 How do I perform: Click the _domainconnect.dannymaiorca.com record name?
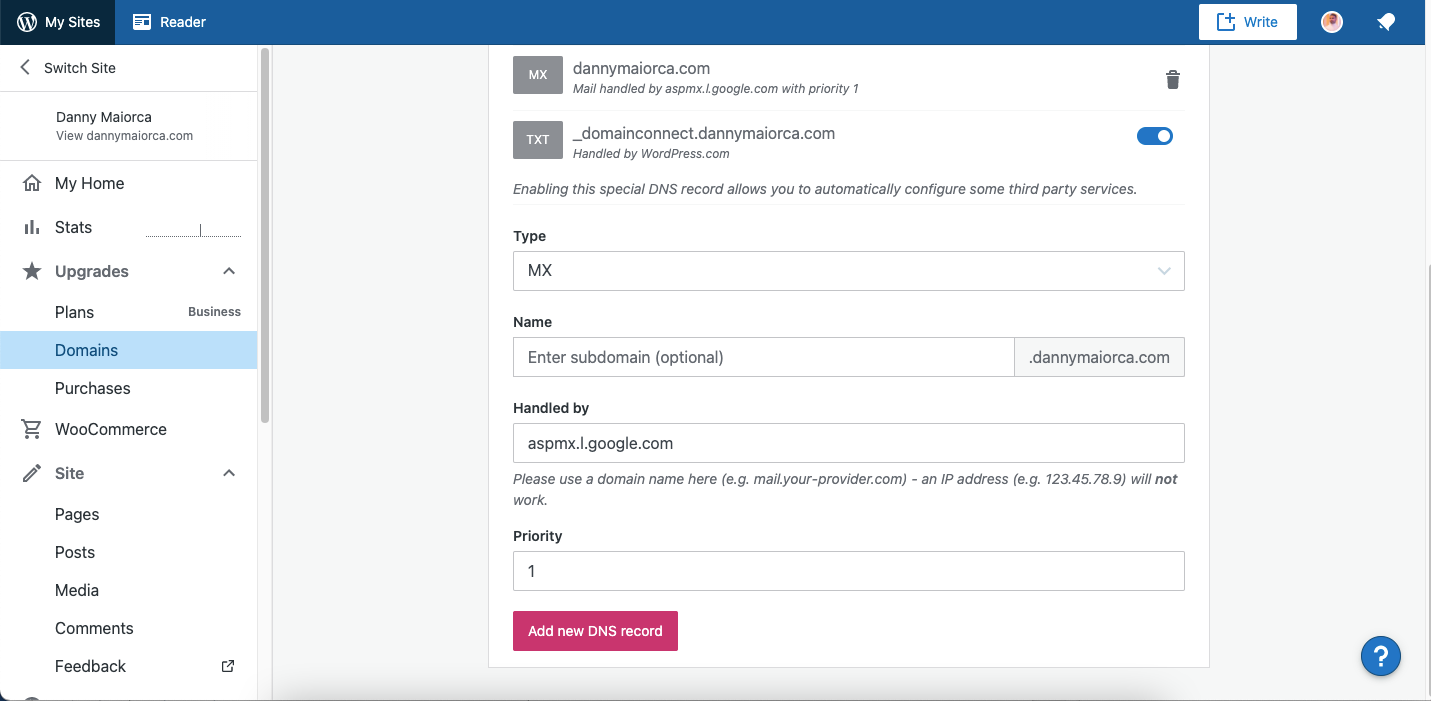point(704,133)
